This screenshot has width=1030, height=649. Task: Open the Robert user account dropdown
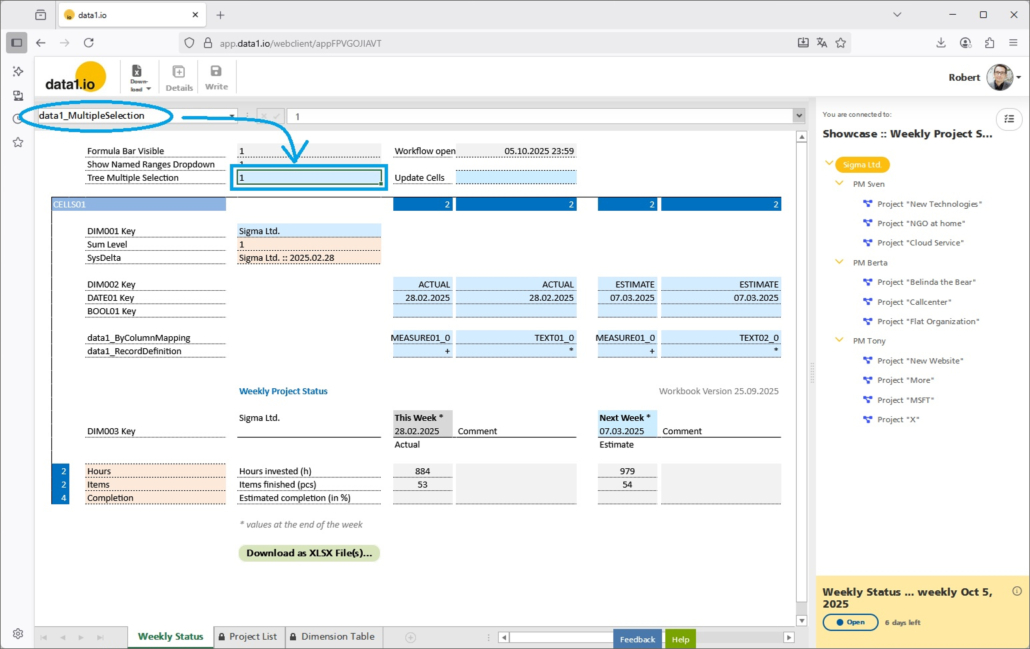1019,77
